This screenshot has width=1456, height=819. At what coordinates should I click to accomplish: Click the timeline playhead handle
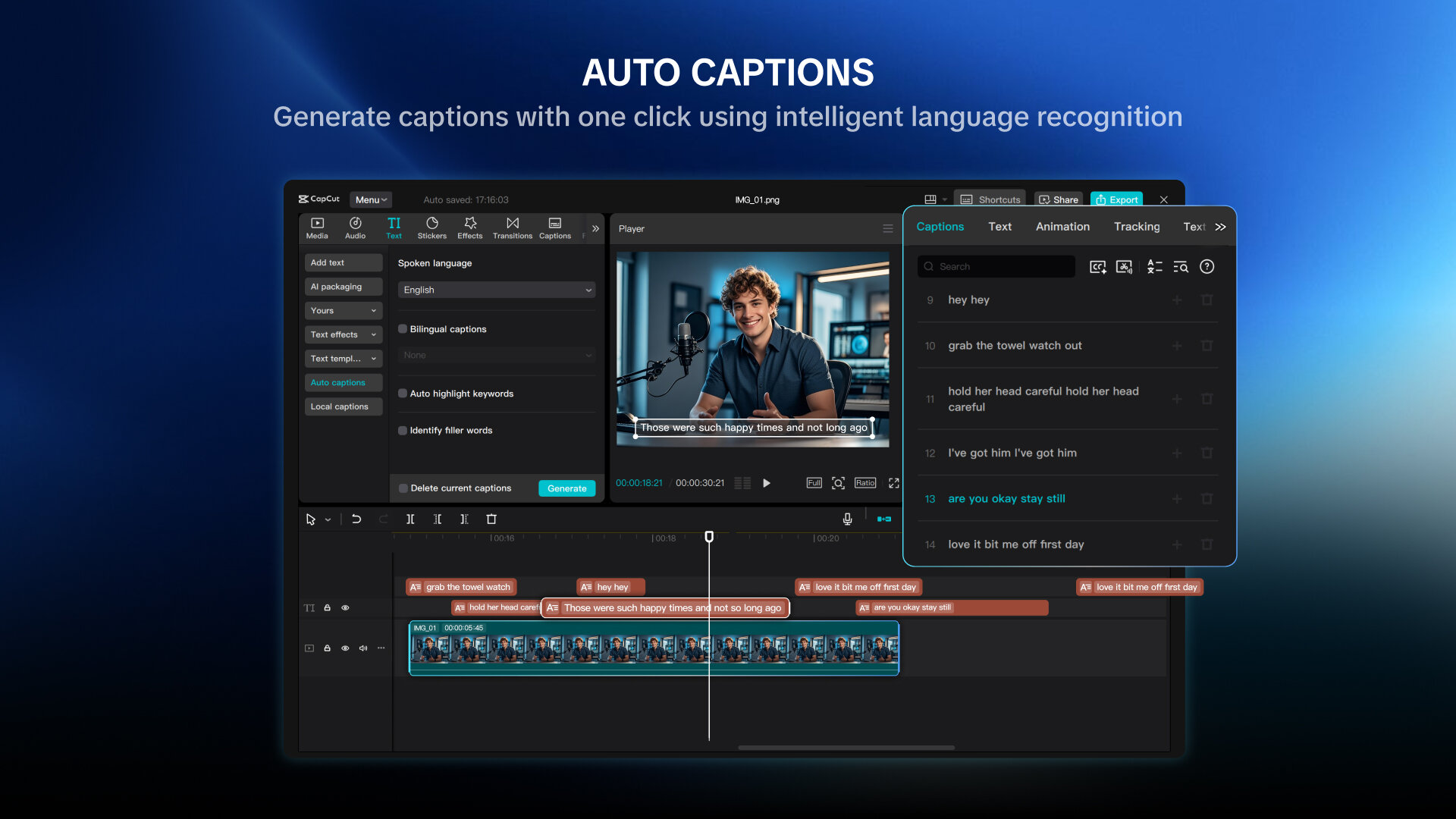click(x=709, y=537)
